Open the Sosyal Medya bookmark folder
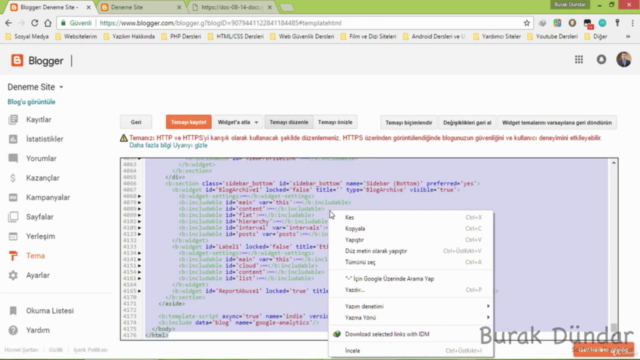 pos(27,36)
